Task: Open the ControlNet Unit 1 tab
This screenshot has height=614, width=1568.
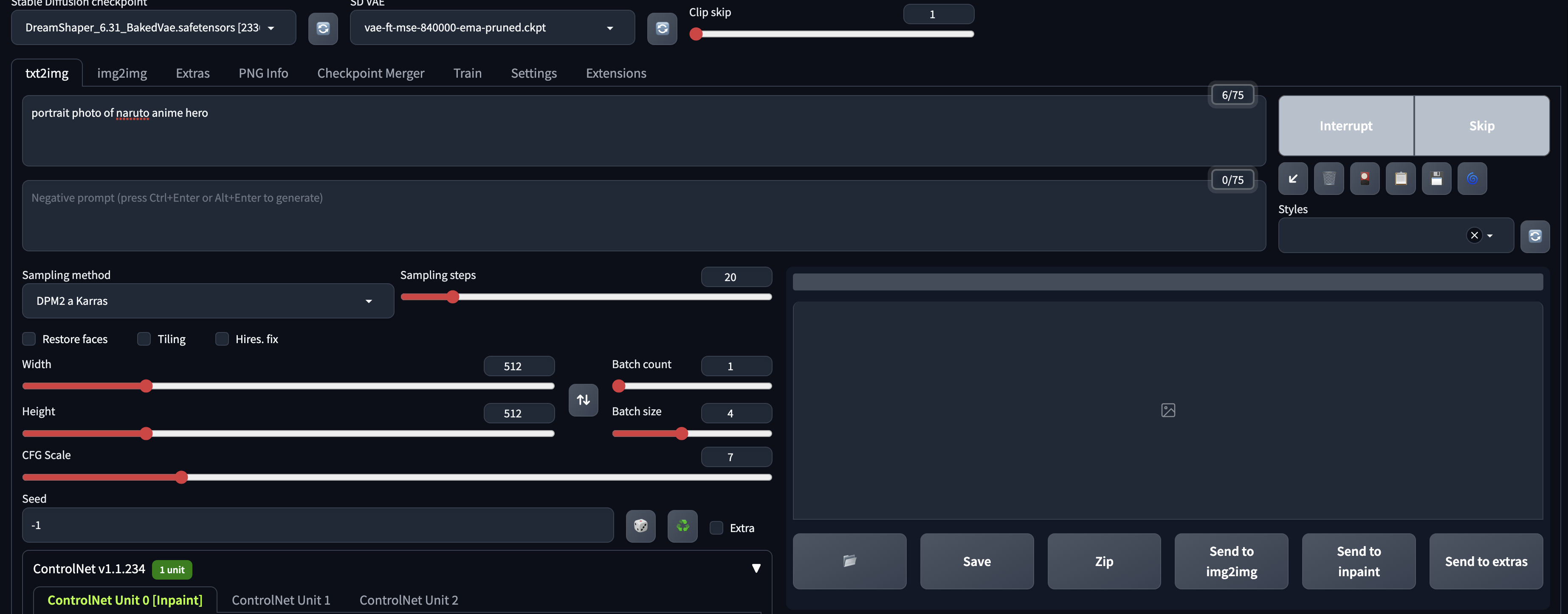Action: point(281,600)
